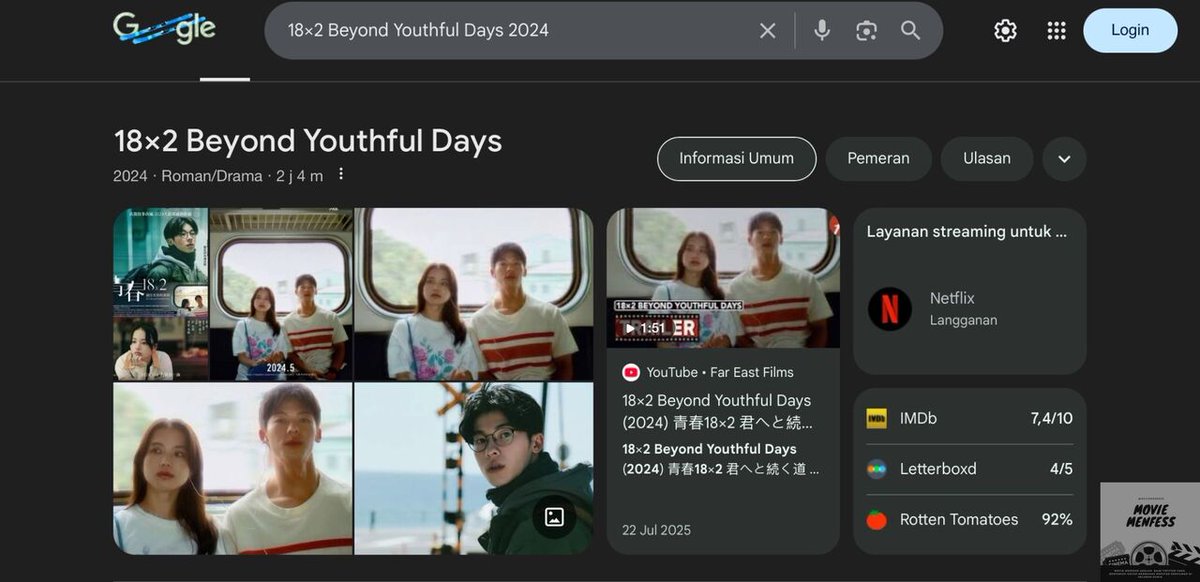The width and height of the screenshot is (1200, 582).
Task: Select the Netflix streaming icon
Action: click(890, 309)
